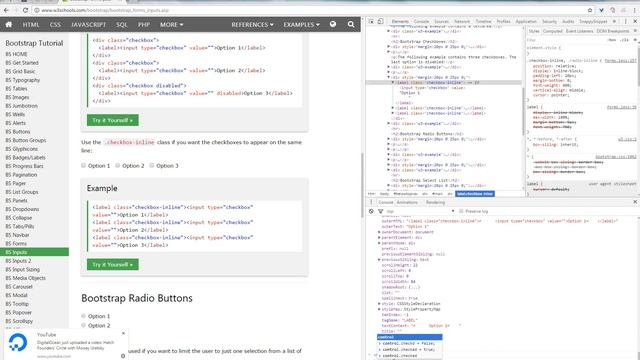Click the browser address bar URL
Screen dimensions: 640x360
(x=105, y=10)
